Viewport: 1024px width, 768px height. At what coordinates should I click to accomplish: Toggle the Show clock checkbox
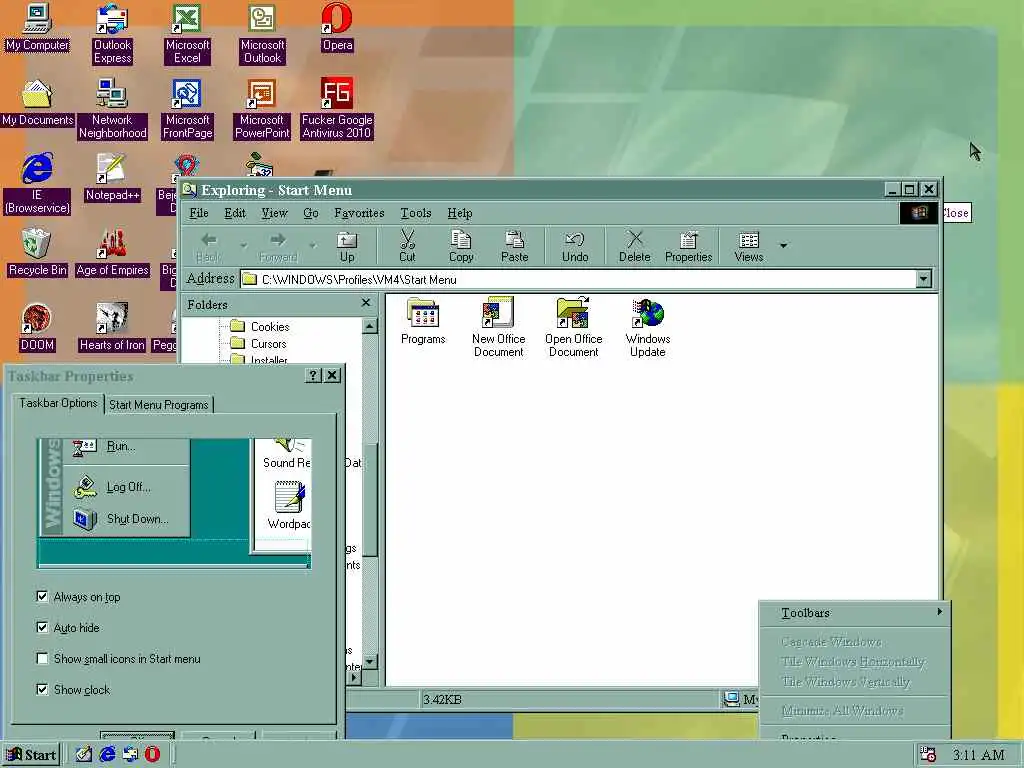[42, 690]
